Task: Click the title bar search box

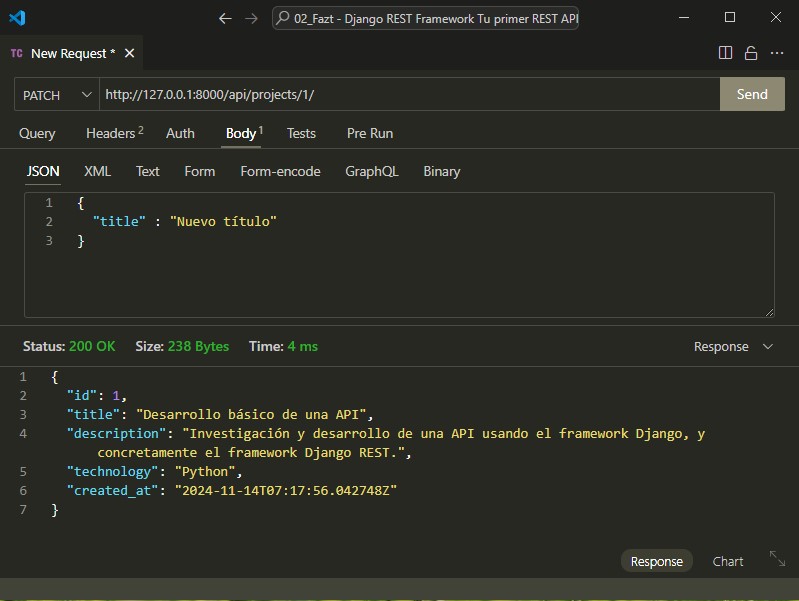Action: point(425,18)
